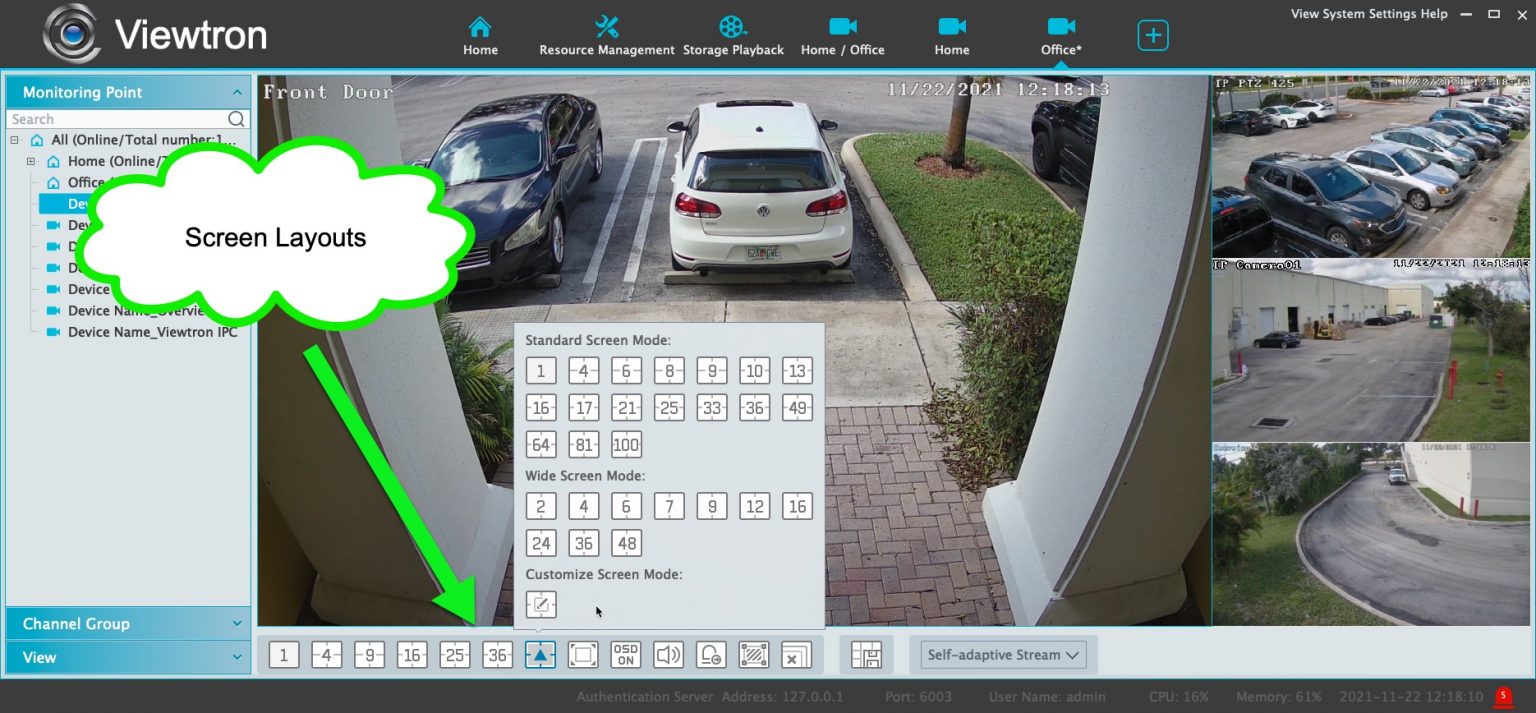Viewport: 1536px width, 713px height.
Task: Close all video channels with the X icon
Action: 796,655
